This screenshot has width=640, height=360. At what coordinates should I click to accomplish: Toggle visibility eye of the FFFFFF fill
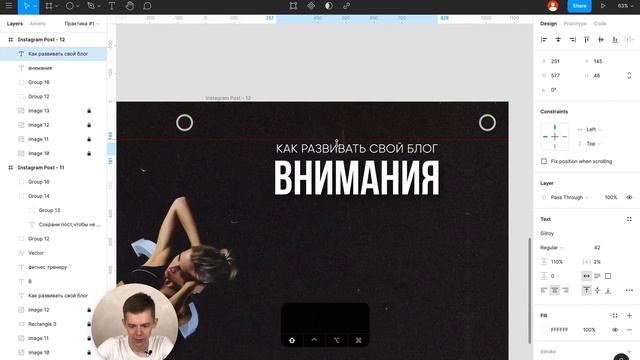tap(615, 330)
